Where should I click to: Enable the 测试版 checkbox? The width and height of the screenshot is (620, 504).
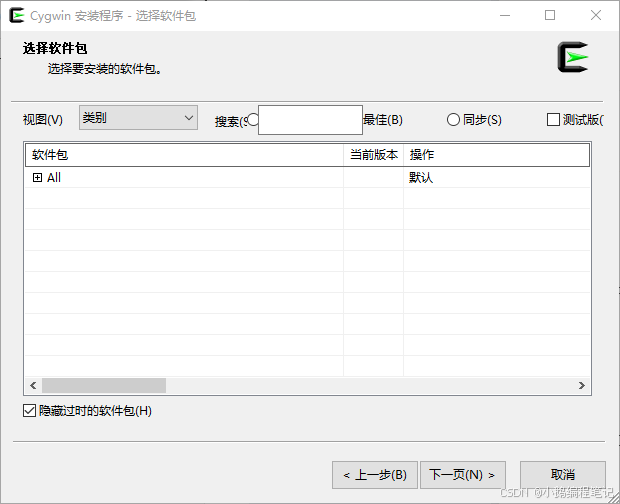pyautogui.click(x=553, y=119)
